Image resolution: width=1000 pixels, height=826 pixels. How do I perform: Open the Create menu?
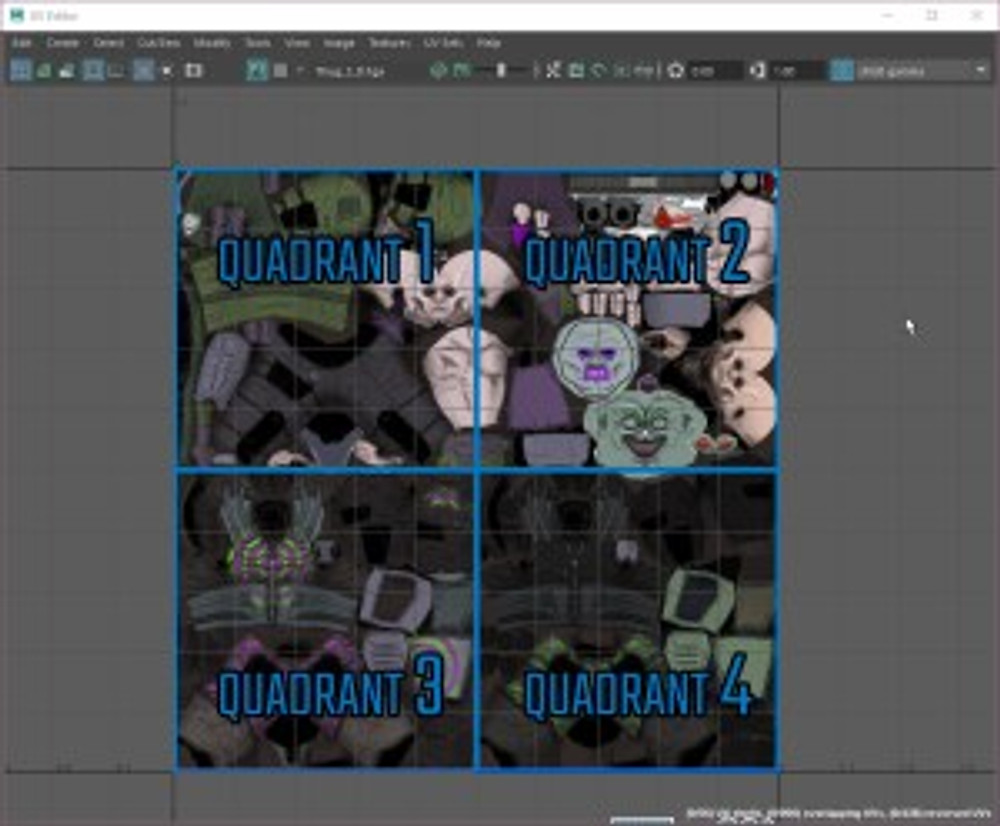coord(62,43)
